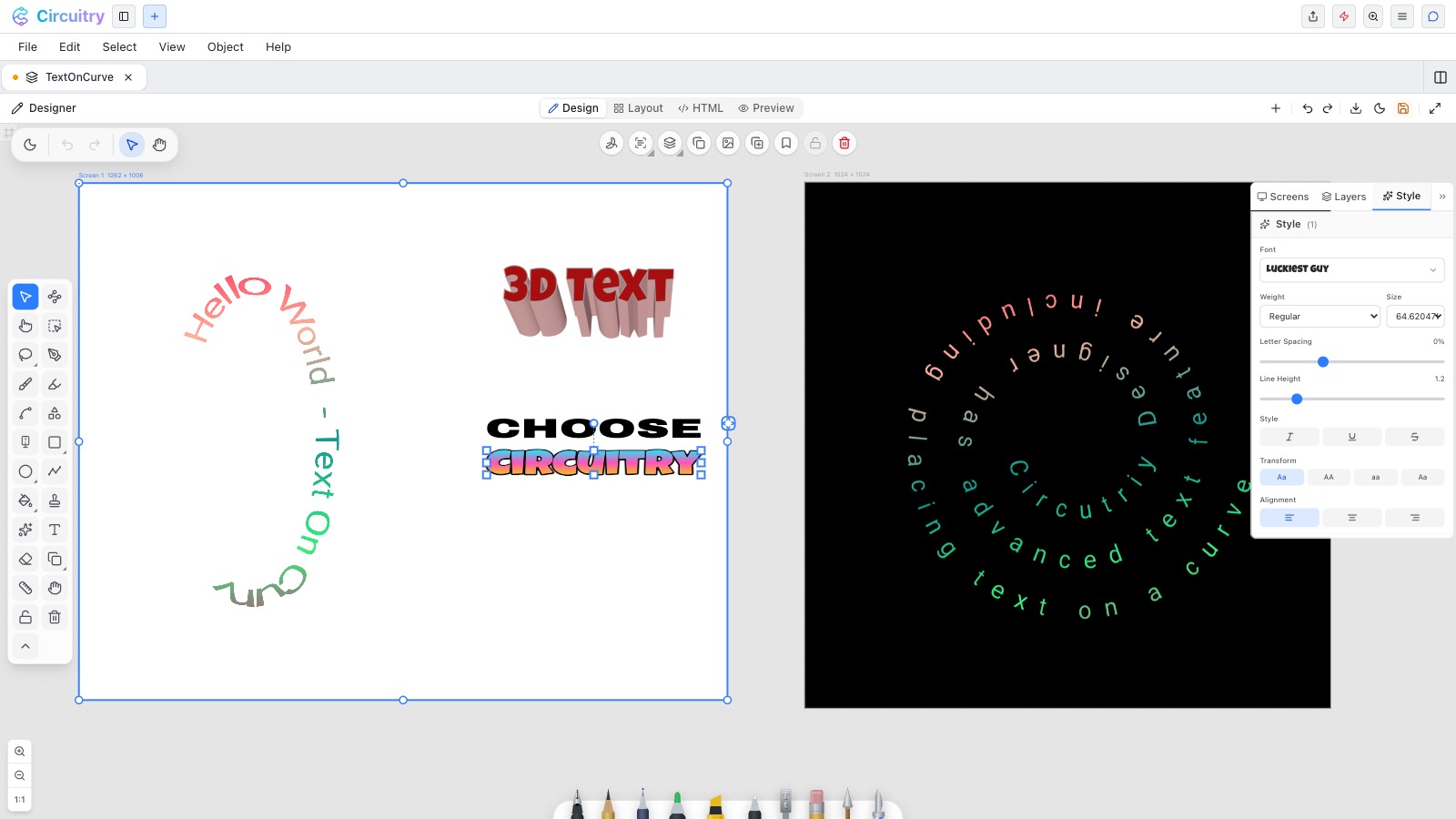Switch to the Layers panel tab
The width and height of the screenshot is (1456, 819).
[x=1344, y=197]
